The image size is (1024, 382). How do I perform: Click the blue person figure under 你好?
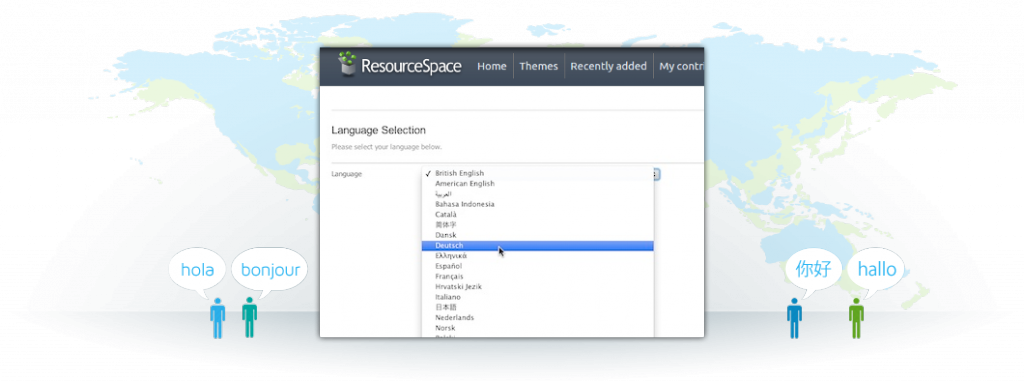(794, 318)
